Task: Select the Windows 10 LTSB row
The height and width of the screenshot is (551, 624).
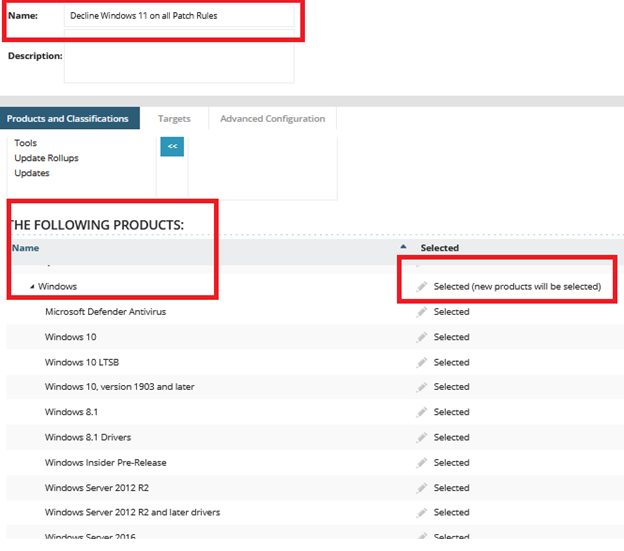Action: (x=315, y=362)
